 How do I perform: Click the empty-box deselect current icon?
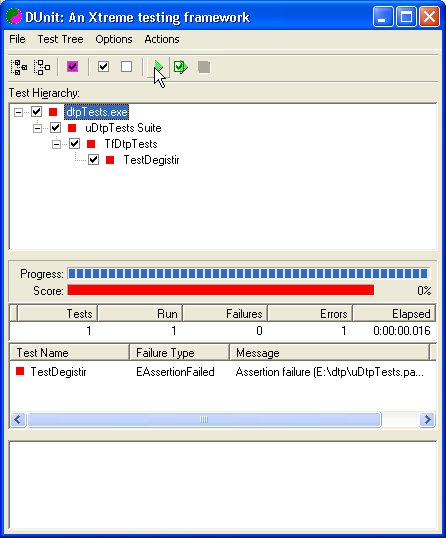(x=126, y=67)
